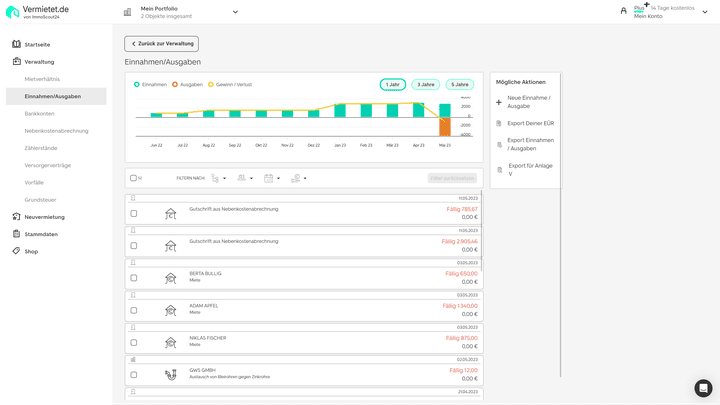Click the Shop tag icon in sidebar
The height and width of the screenshot is (405, 720).
(x=16, y=251)
